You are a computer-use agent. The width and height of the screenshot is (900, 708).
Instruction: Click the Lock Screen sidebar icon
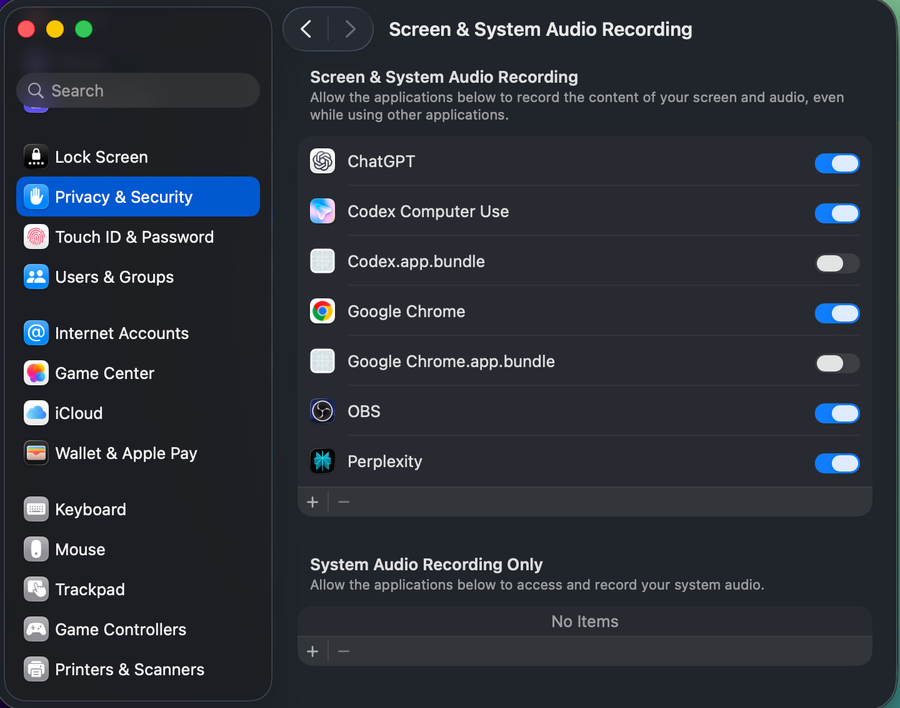(36, 157)
